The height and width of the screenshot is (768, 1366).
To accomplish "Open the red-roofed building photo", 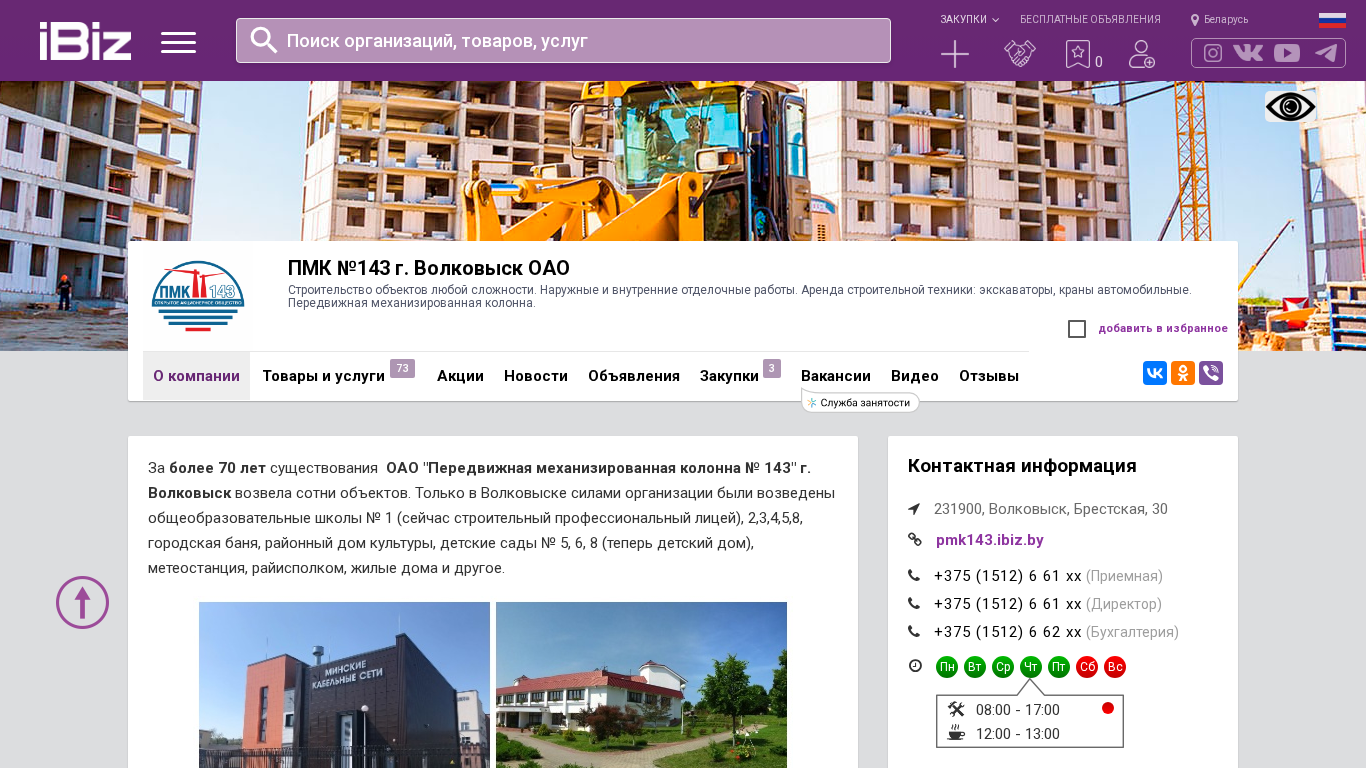I will 641,685.
